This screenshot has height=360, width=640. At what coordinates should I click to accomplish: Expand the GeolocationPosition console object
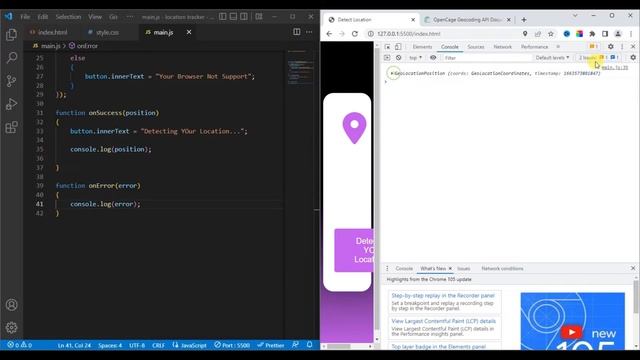(x=392, y=73)
